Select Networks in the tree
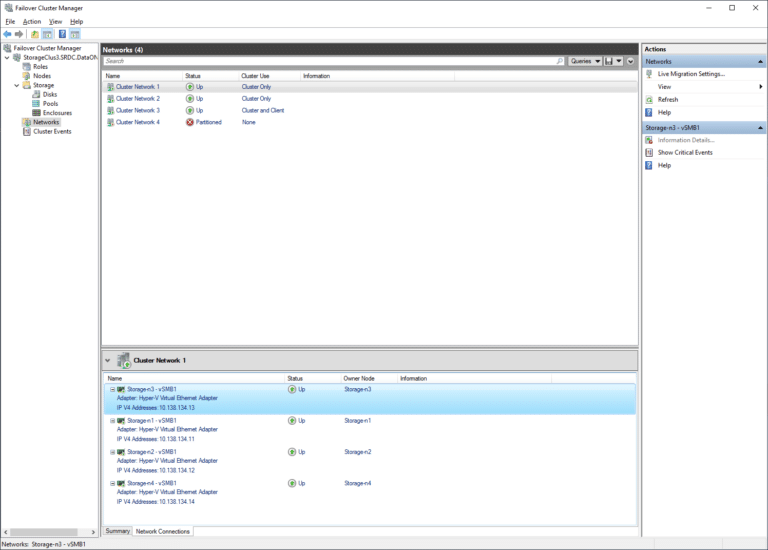 tap(46, 122)
